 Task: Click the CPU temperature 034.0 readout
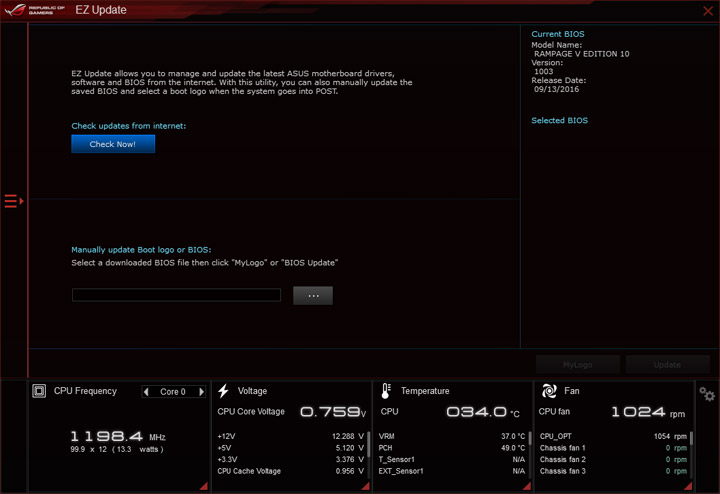coord(483,412)
